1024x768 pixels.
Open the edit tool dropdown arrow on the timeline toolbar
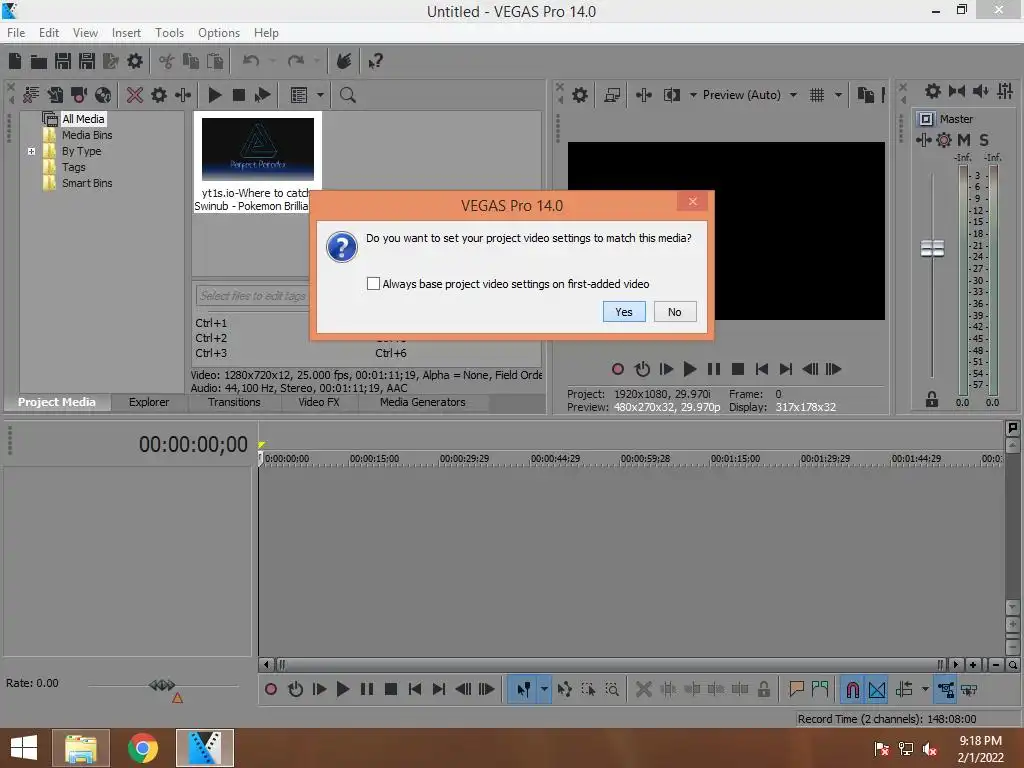(544, 690)
